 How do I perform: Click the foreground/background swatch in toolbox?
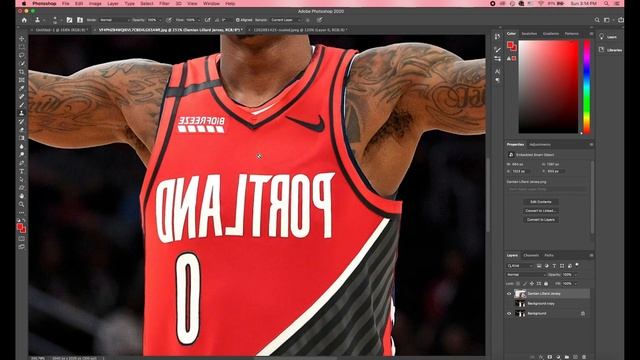click(21, 228)
